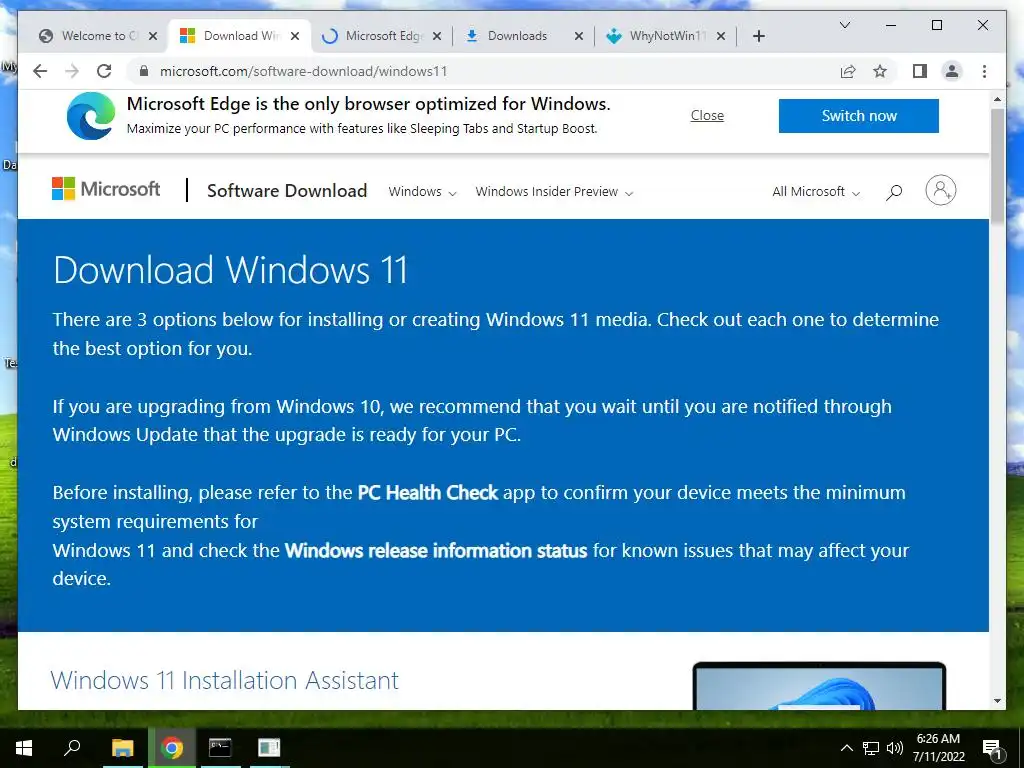Reload the page with refresh icon
This screenshot has width=1024, height=768.
[x=104, y=71]
